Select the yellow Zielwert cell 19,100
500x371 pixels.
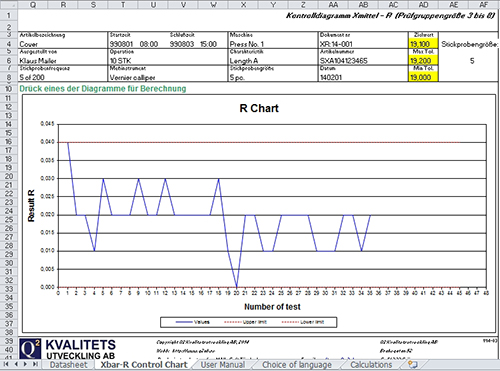click(x=423, y=44)
